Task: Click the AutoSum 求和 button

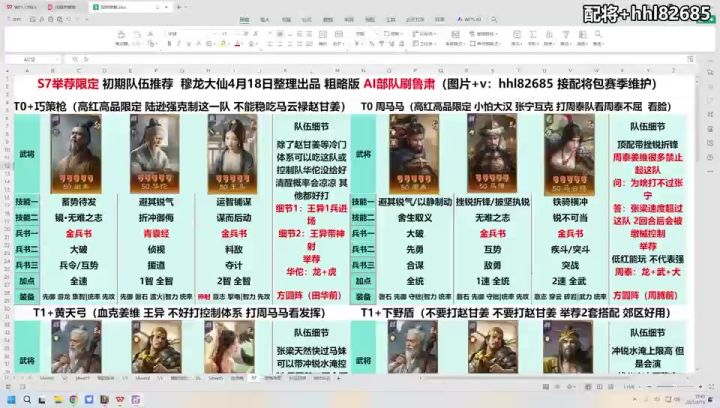Action: coord(533,38)
